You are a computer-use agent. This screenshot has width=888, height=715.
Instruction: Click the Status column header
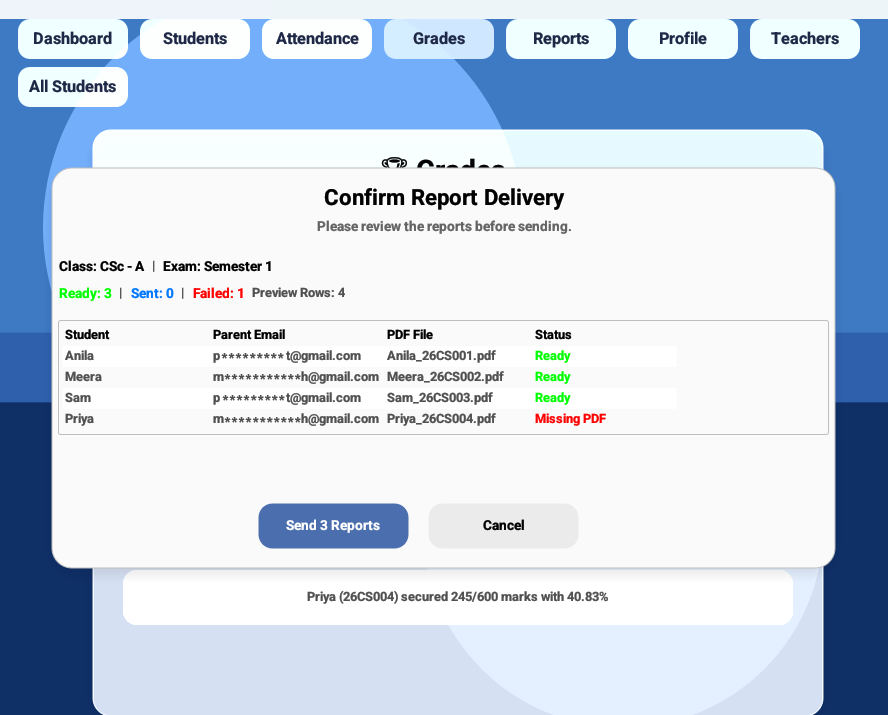point(553,335)
